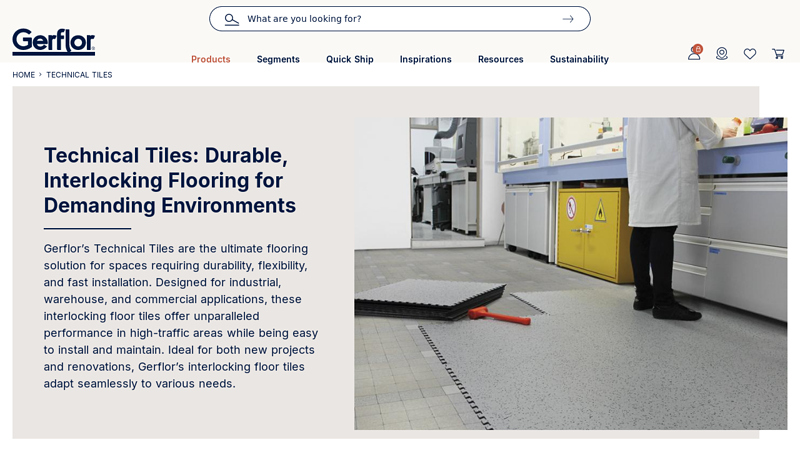The image size is (800, 450).
Task: Open the shopping cart icon
Action: 778,54
